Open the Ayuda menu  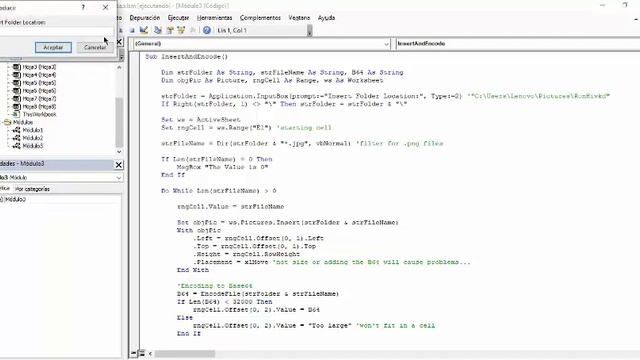point(327,18)
